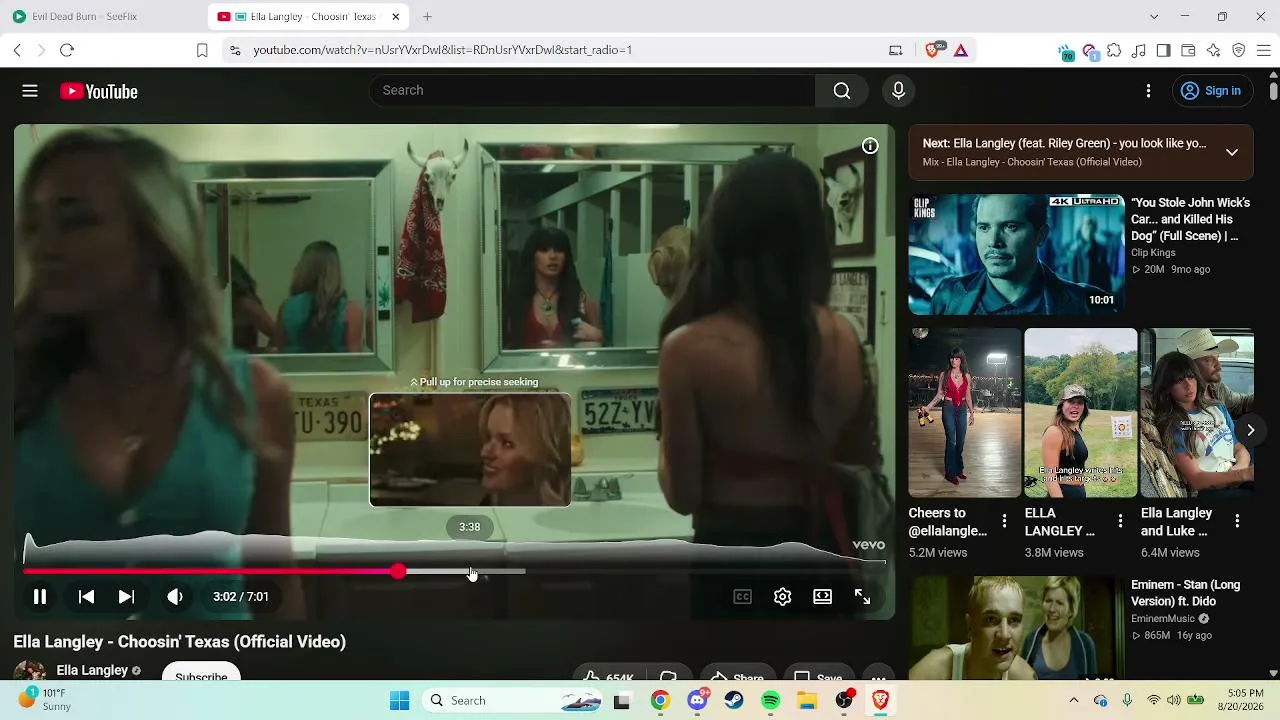1280x720 pixels.
Task: Go back to the previous page
Action: [17, 50]
